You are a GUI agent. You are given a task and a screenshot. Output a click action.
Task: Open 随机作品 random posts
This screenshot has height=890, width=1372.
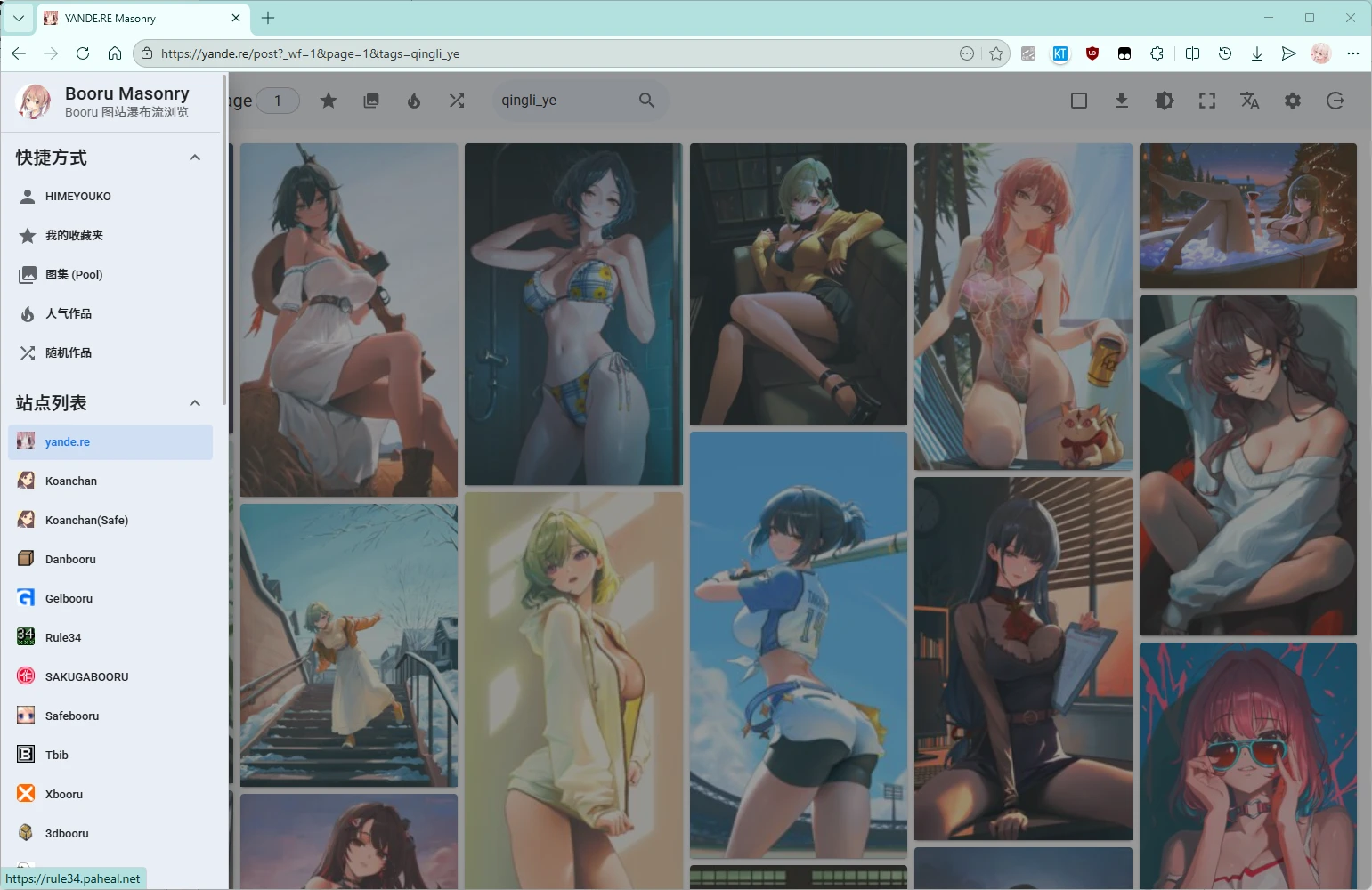coord(110,353)
